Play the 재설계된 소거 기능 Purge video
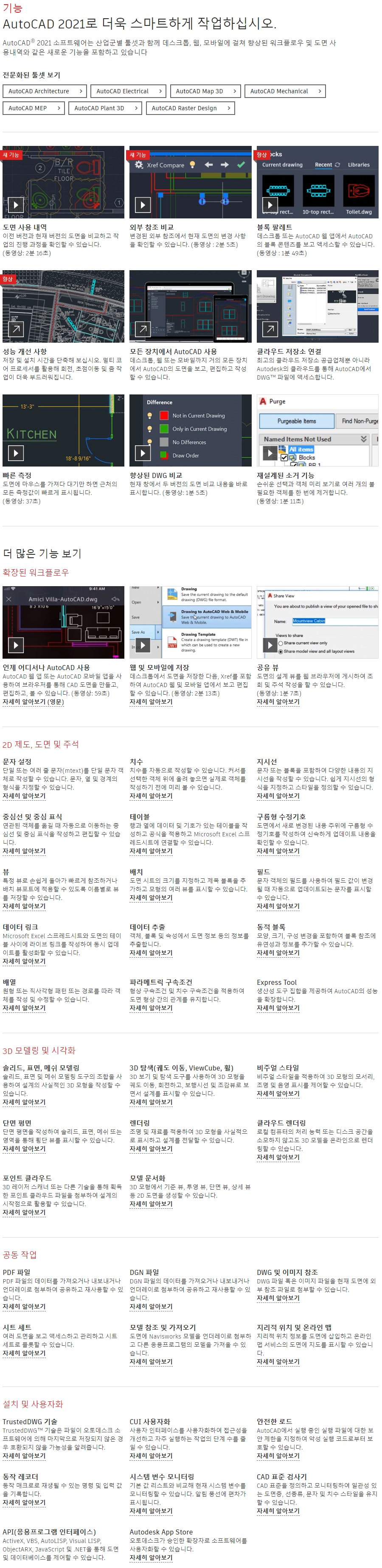Viewport: 382px width, 1568px height. (x=270, y=453)
